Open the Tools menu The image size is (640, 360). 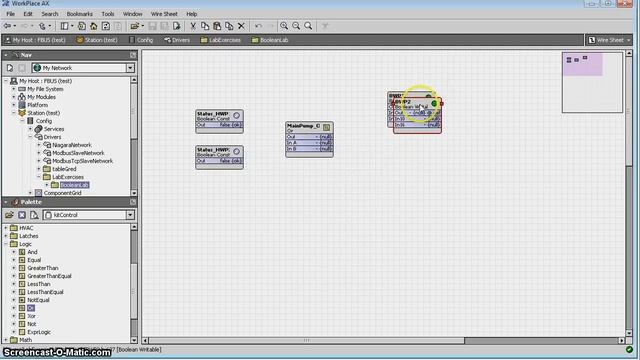pyautogui.click(x=108, y=14)
